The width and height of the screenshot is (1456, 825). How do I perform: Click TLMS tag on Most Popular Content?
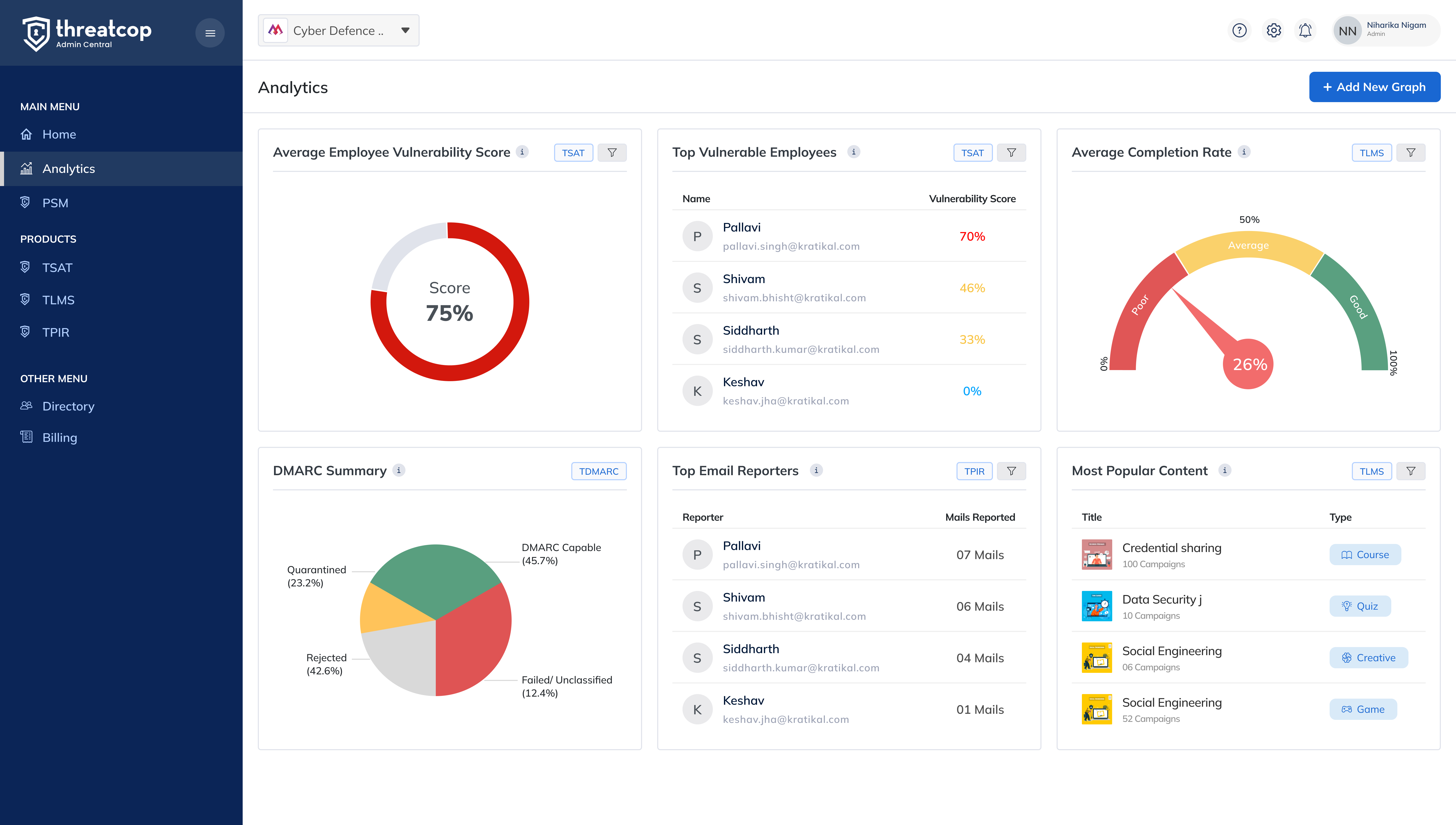point(1372,471)
